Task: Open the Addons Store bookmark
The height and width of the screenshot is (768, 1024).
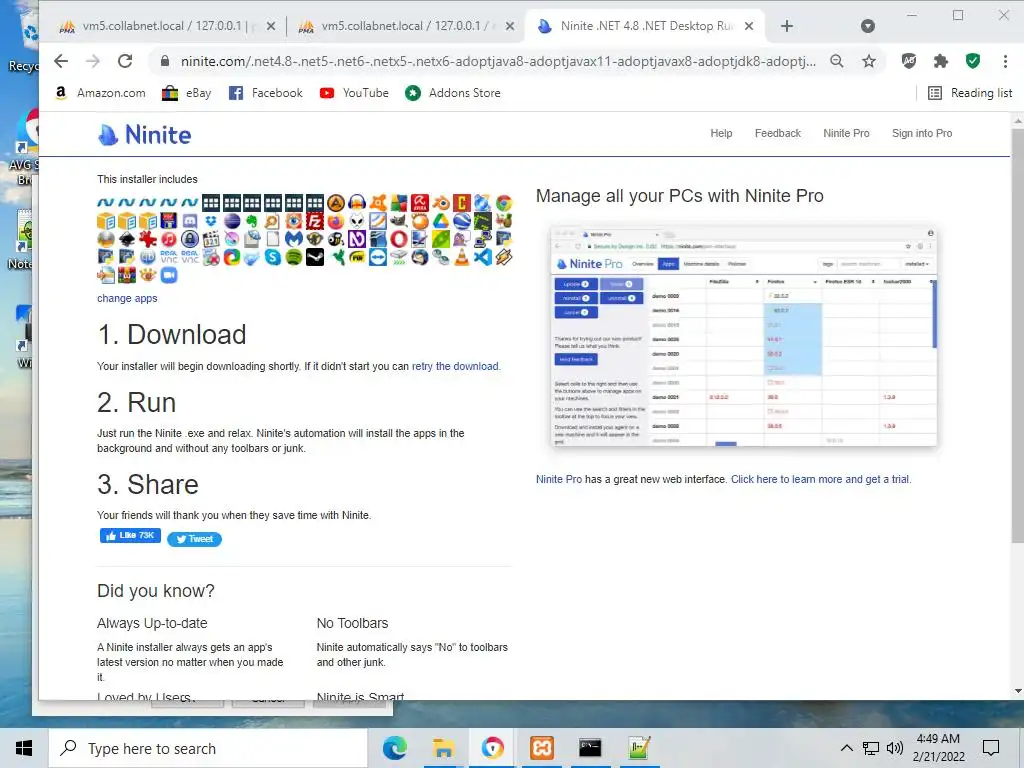Action: pyautogui.click(x=453, y=93)
